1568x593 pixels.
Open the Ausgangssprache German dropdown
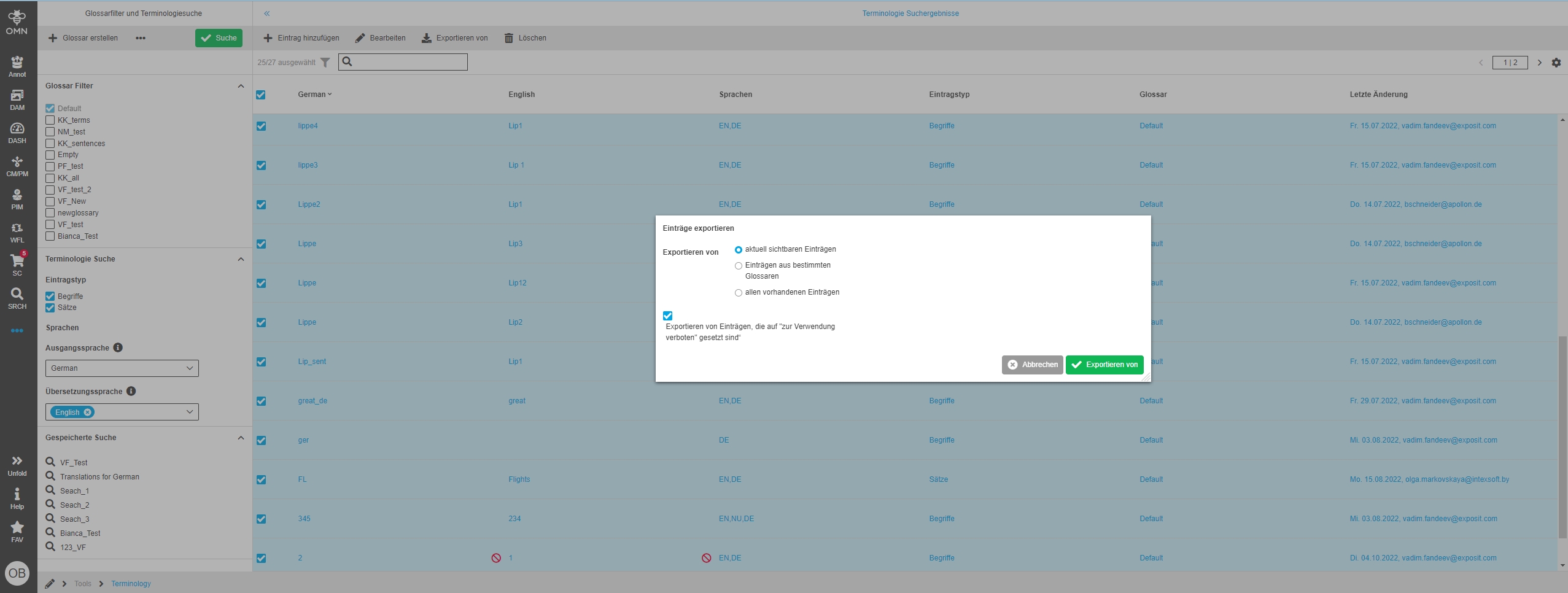click(x=122, y=368)
